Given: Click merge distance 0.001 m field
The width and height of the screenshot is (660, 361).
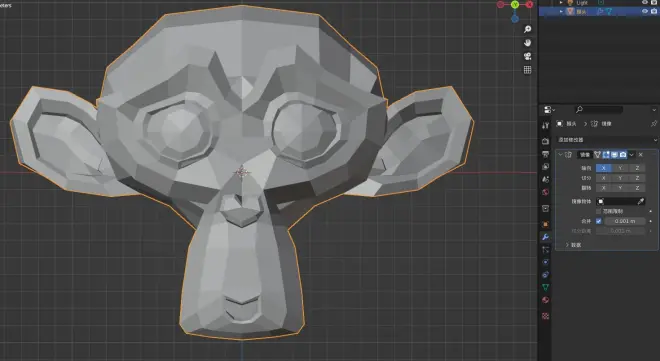Looking at the screenshot, I should 625,221.
